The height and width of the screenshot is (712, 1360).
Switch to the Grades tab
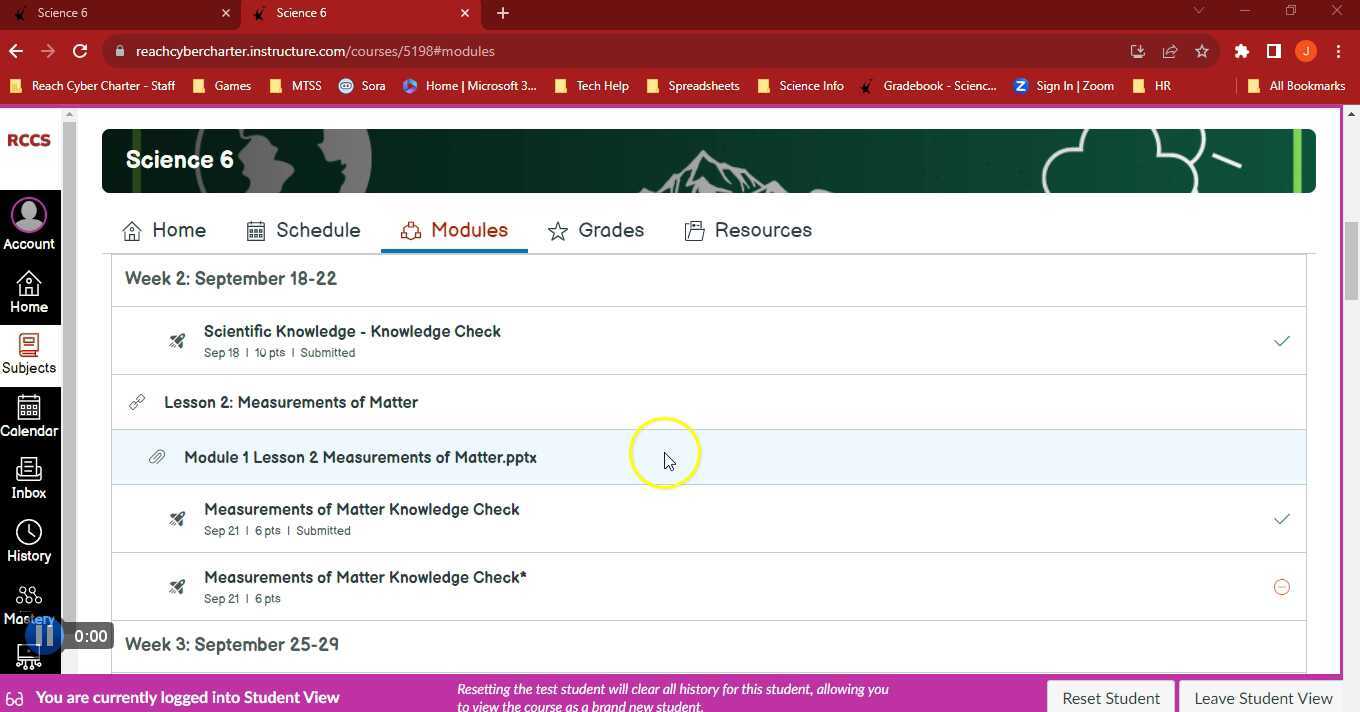click(x=596, y=230)
